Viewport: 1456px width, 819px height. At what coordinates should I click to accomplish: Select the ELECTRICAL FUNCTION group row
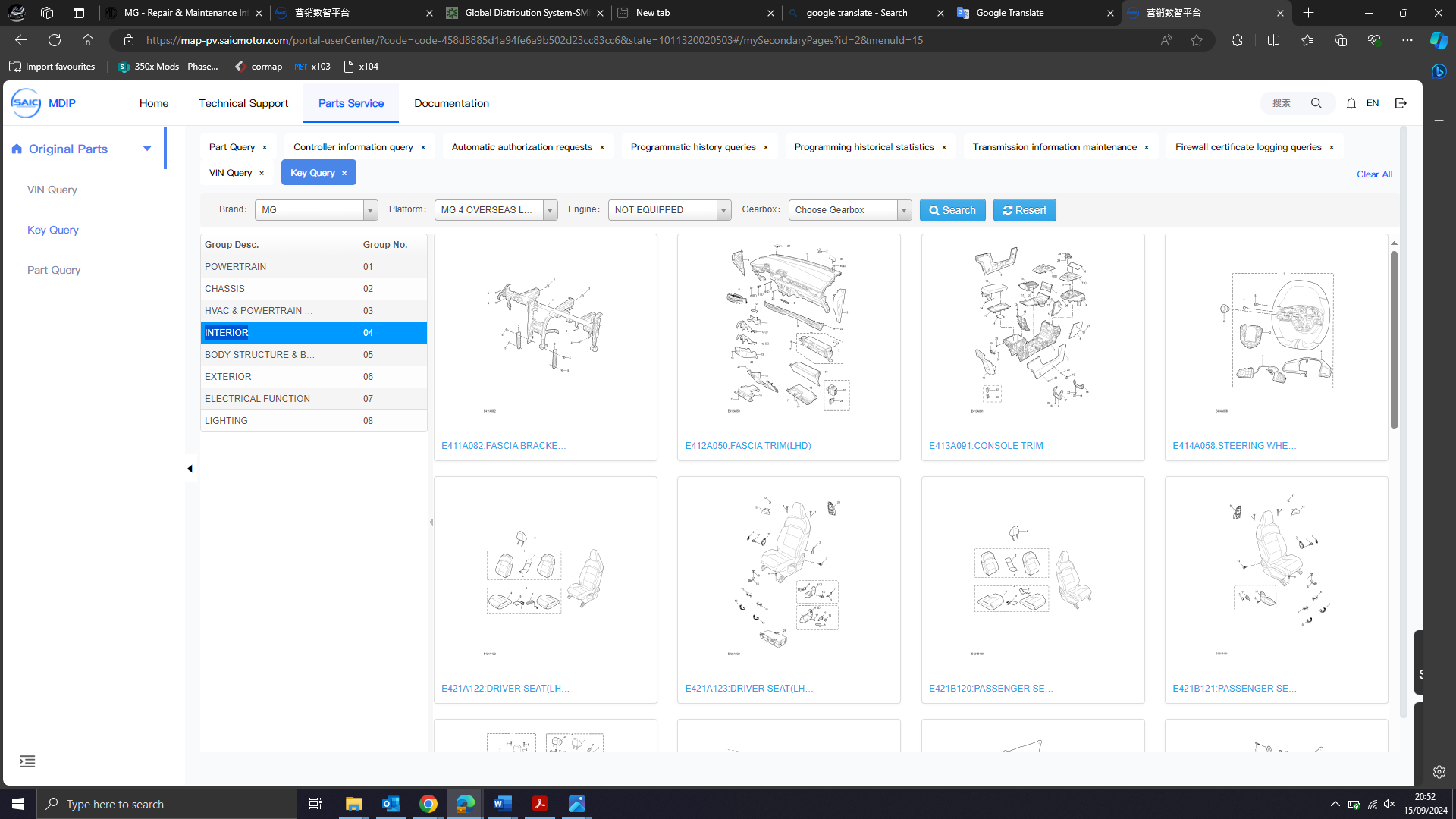[314, 399]
